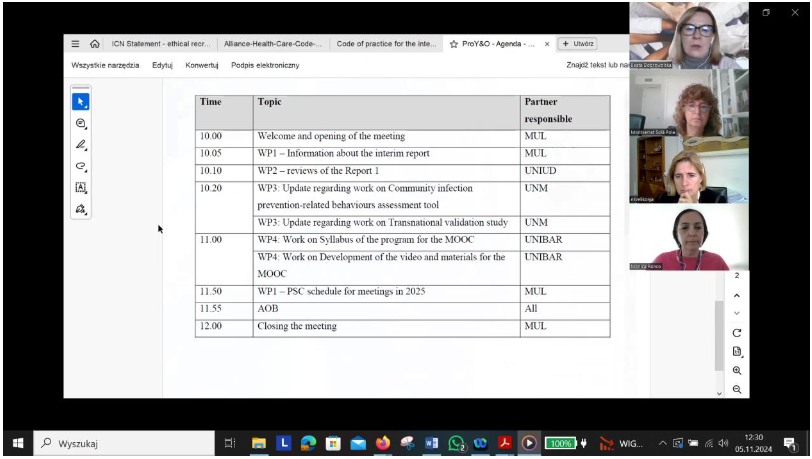Image resolution: width=812 pixels, height=459 pixels.
Task: Rotate page with the rotate icon
Action: (x=737, y=333)
